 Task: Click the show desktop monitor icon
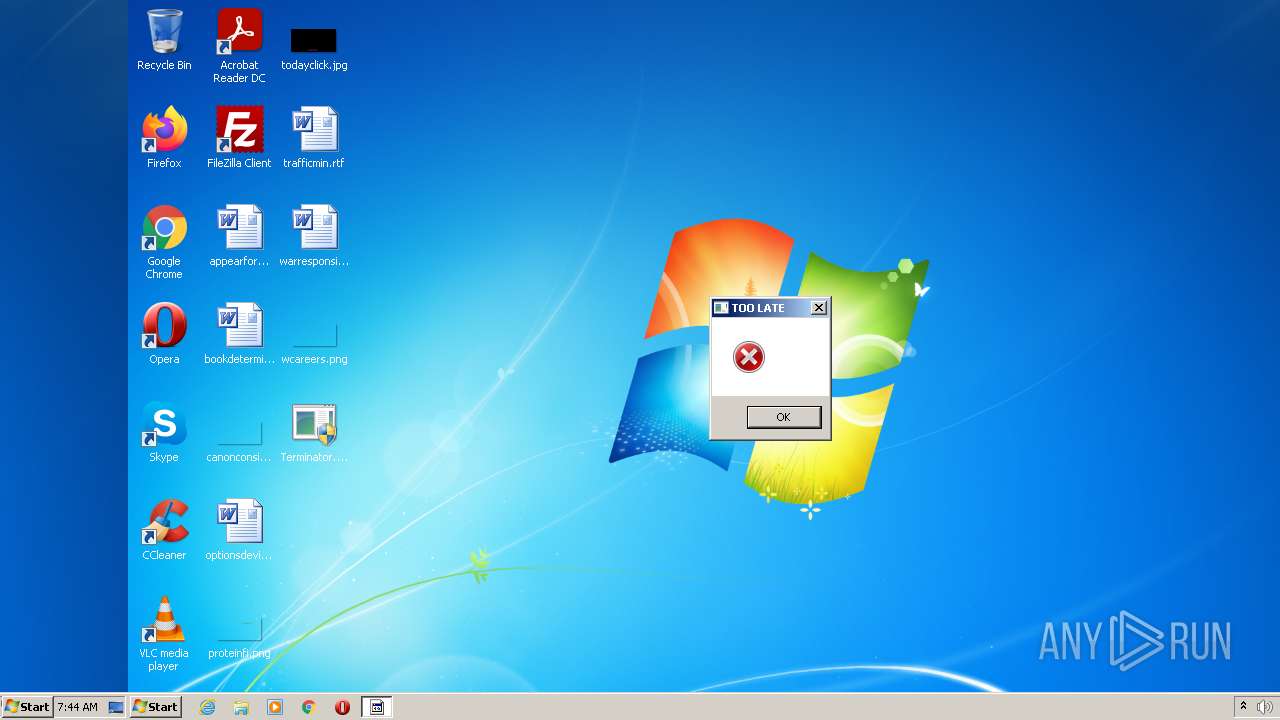pos(116,707)
